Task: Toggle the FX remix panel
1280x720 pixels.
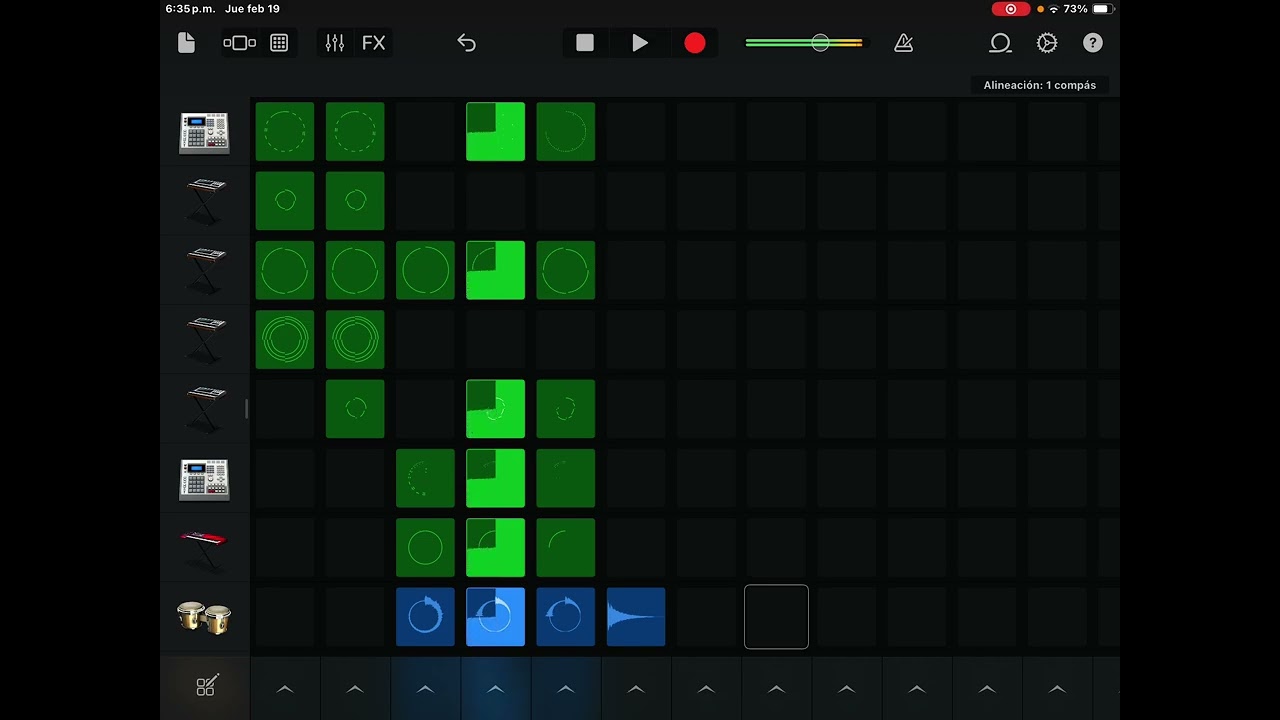Action: click(373, 43)
